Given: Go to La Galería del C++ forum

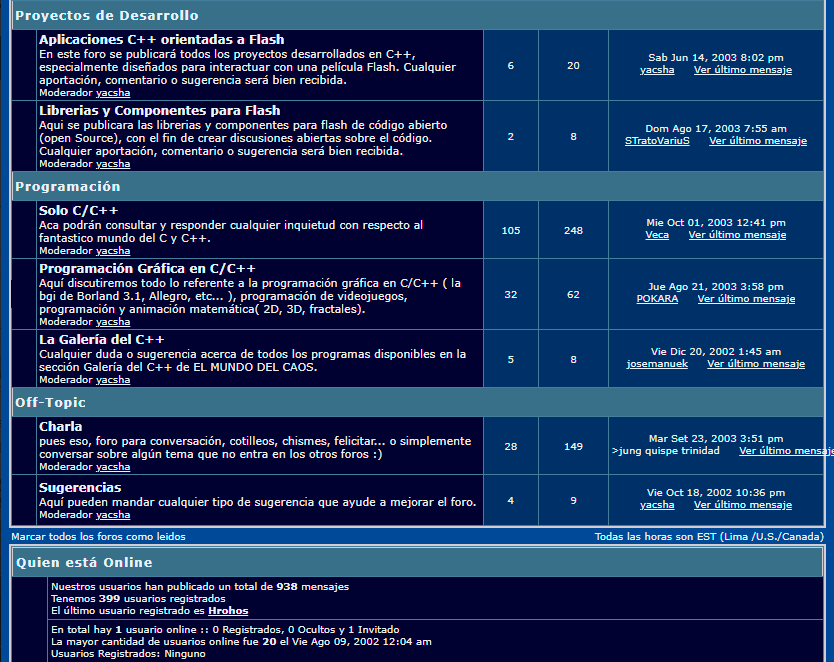Looking at the screenshot, I should pos(102,339).
